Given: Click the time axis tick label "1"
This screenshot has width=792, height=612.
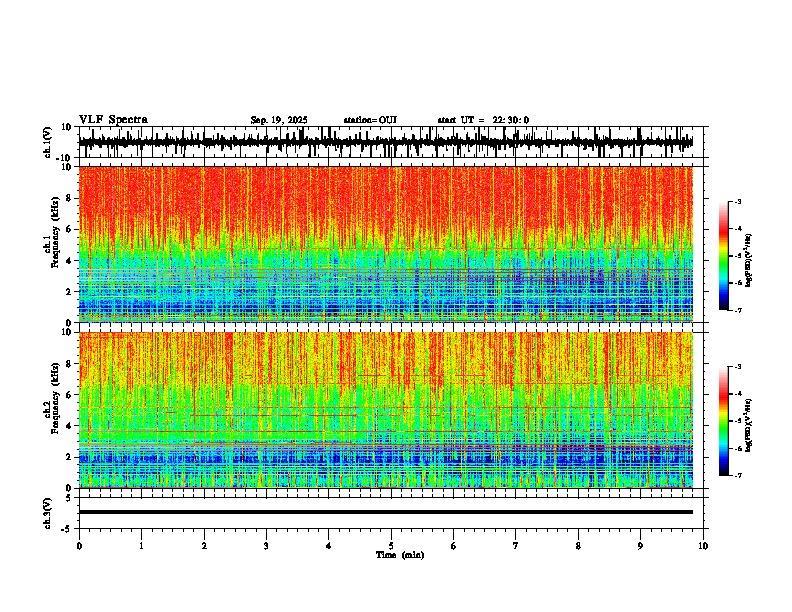Looking at the screenshot, I should pos(141,546).
